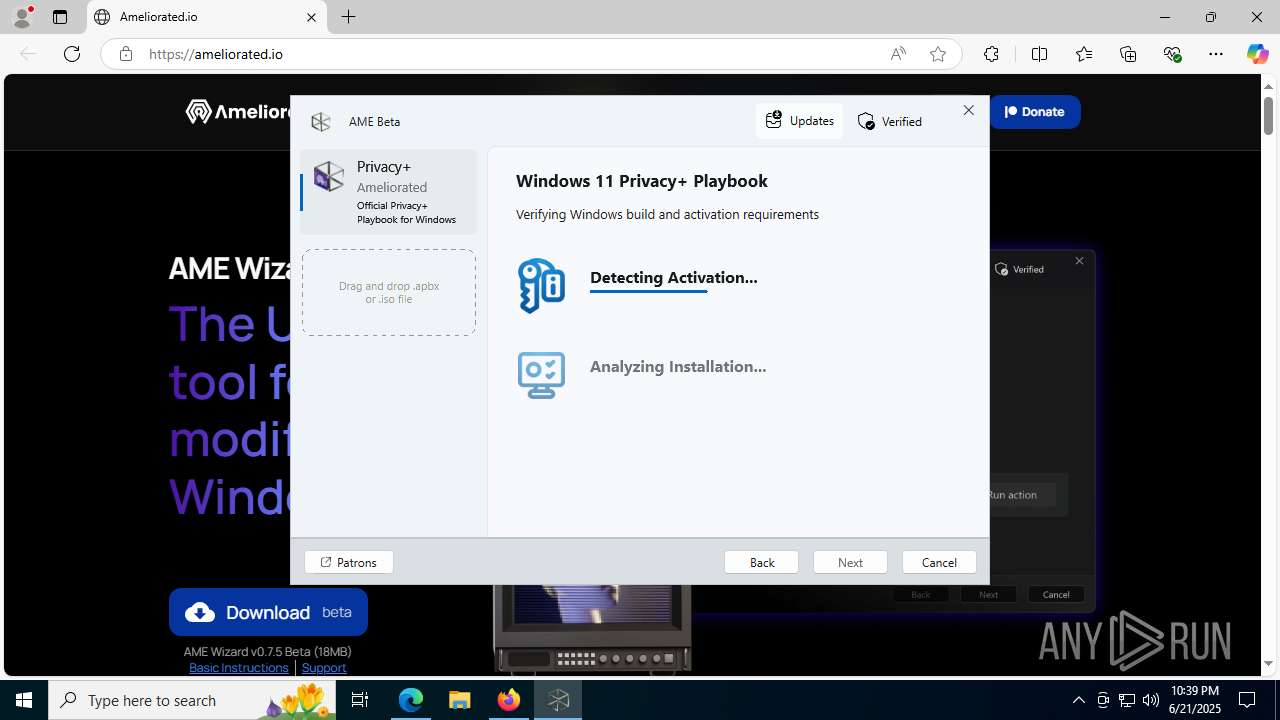Open Firefox from the taskbar
Viewport: 1280px width, 720px height.
(509, 700)
